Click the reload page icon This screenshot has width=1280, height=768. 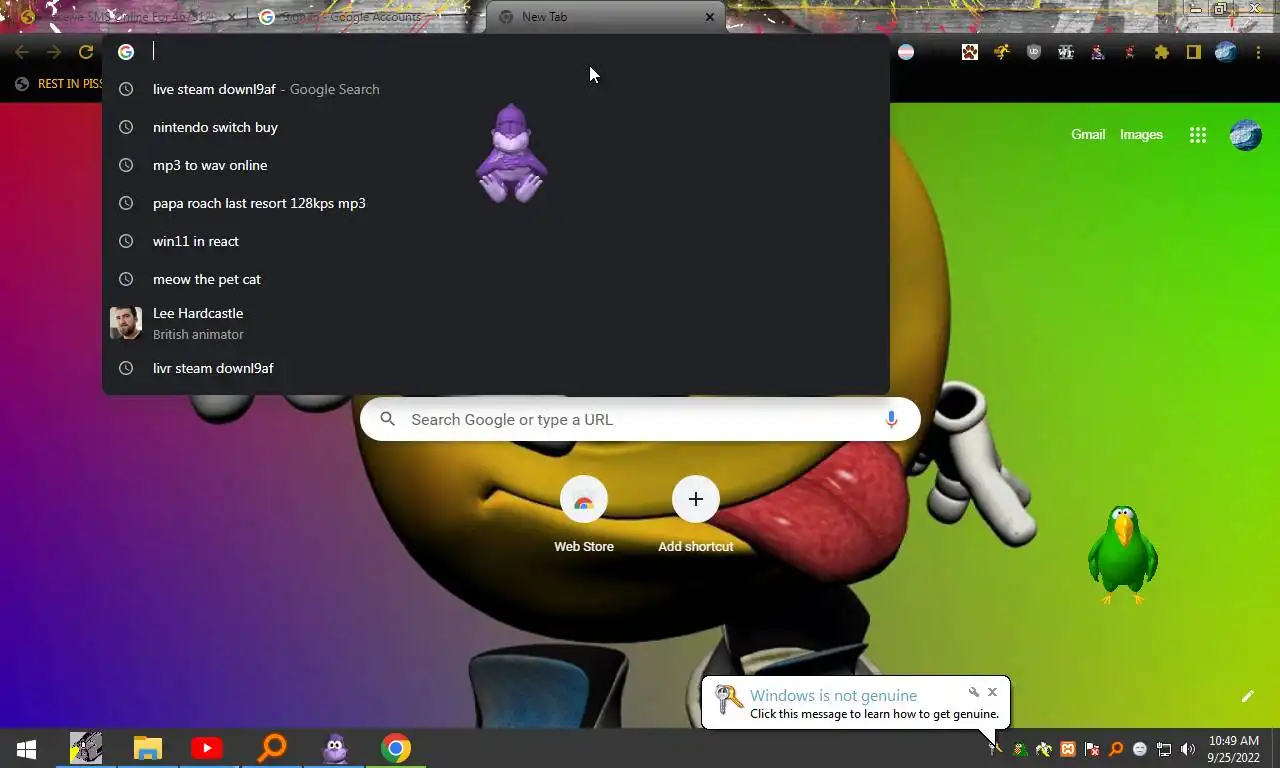86,52
